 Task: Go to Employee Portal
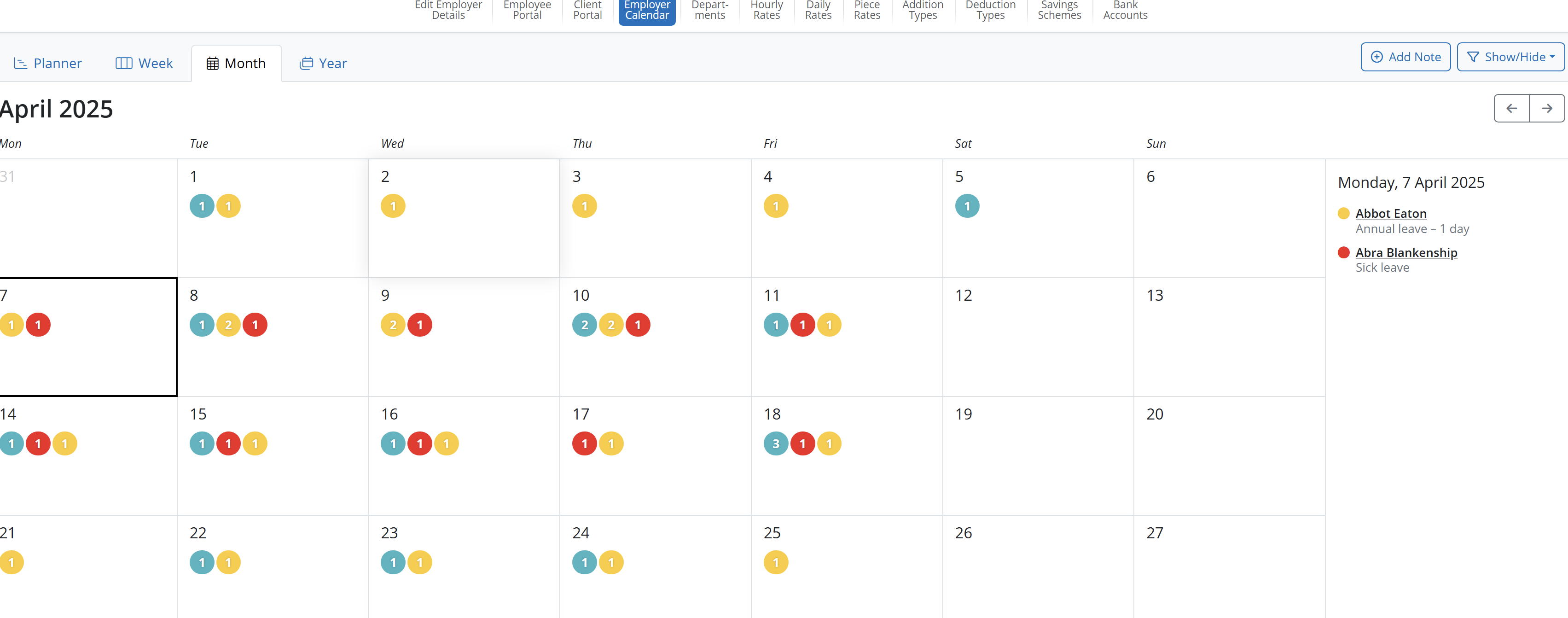[x=527, y=10]
